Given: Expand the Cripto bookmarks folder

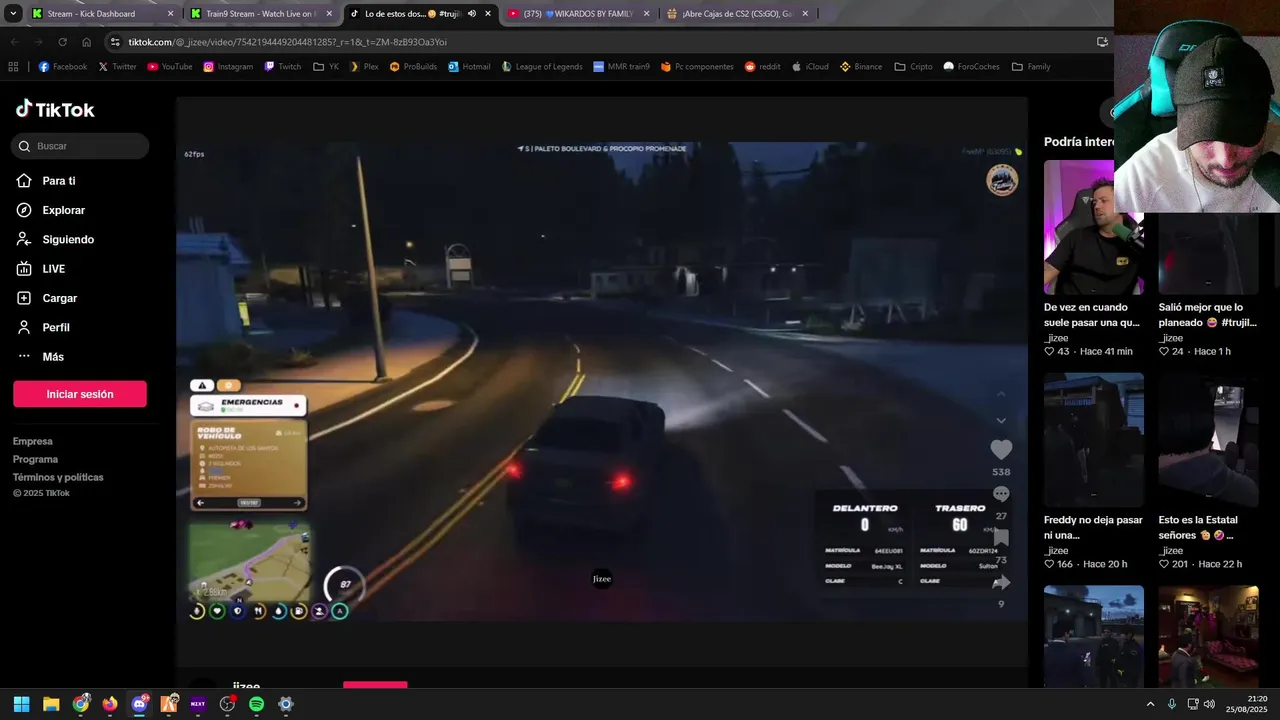Looking at the screenshot, I should [913, 67].
